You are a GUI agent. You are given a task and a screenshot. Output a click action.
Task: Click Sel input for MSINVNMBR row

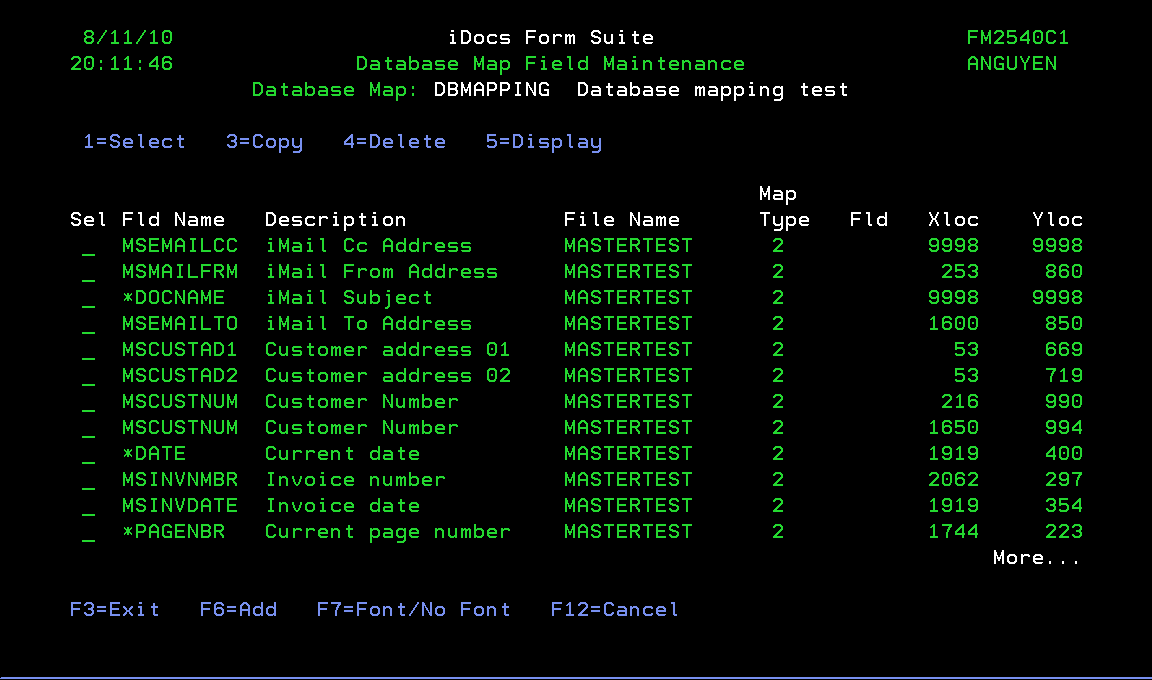[89, 481]
